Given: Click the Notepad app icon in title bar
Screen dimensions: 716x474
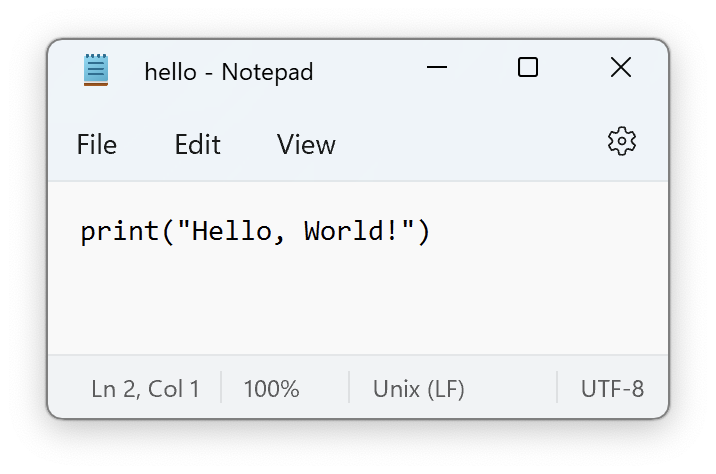Looking at the screenshot, I should pyautogui.click(x=96, y=70).
